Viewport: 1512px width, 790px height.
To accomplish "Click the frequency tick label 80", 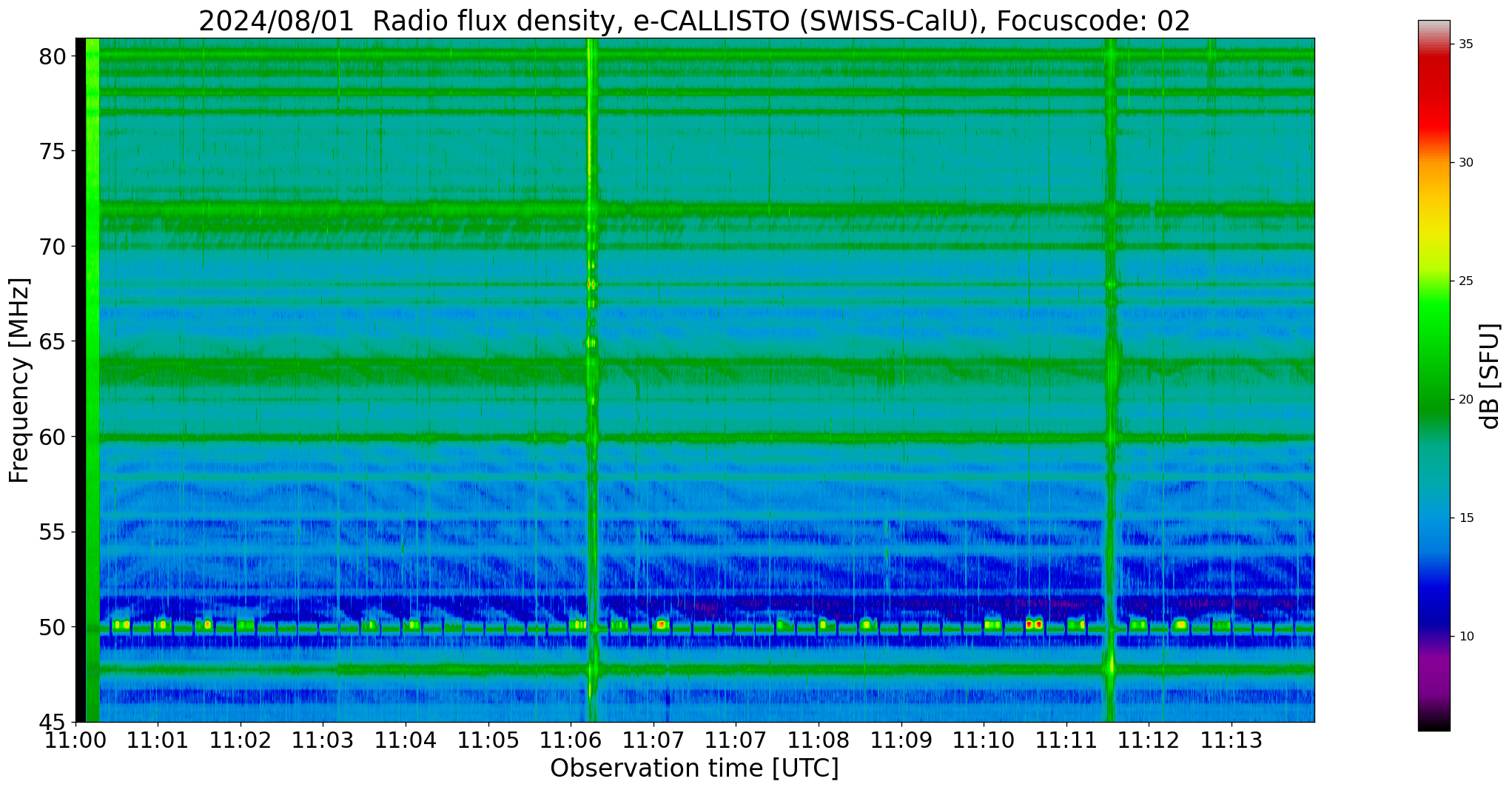I will (x=53, y=56).
